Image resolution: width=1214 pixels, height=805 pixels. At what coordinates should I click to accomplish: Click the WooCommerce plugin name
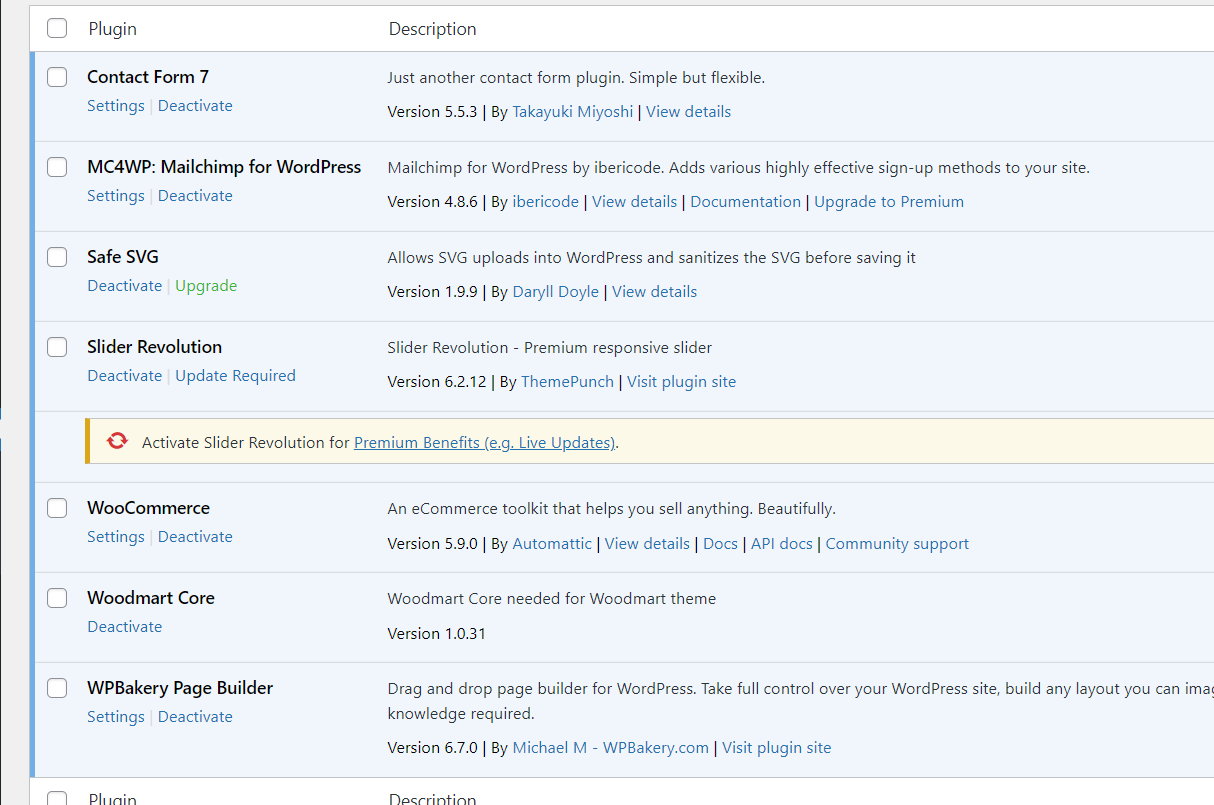(x=149, y=508)
